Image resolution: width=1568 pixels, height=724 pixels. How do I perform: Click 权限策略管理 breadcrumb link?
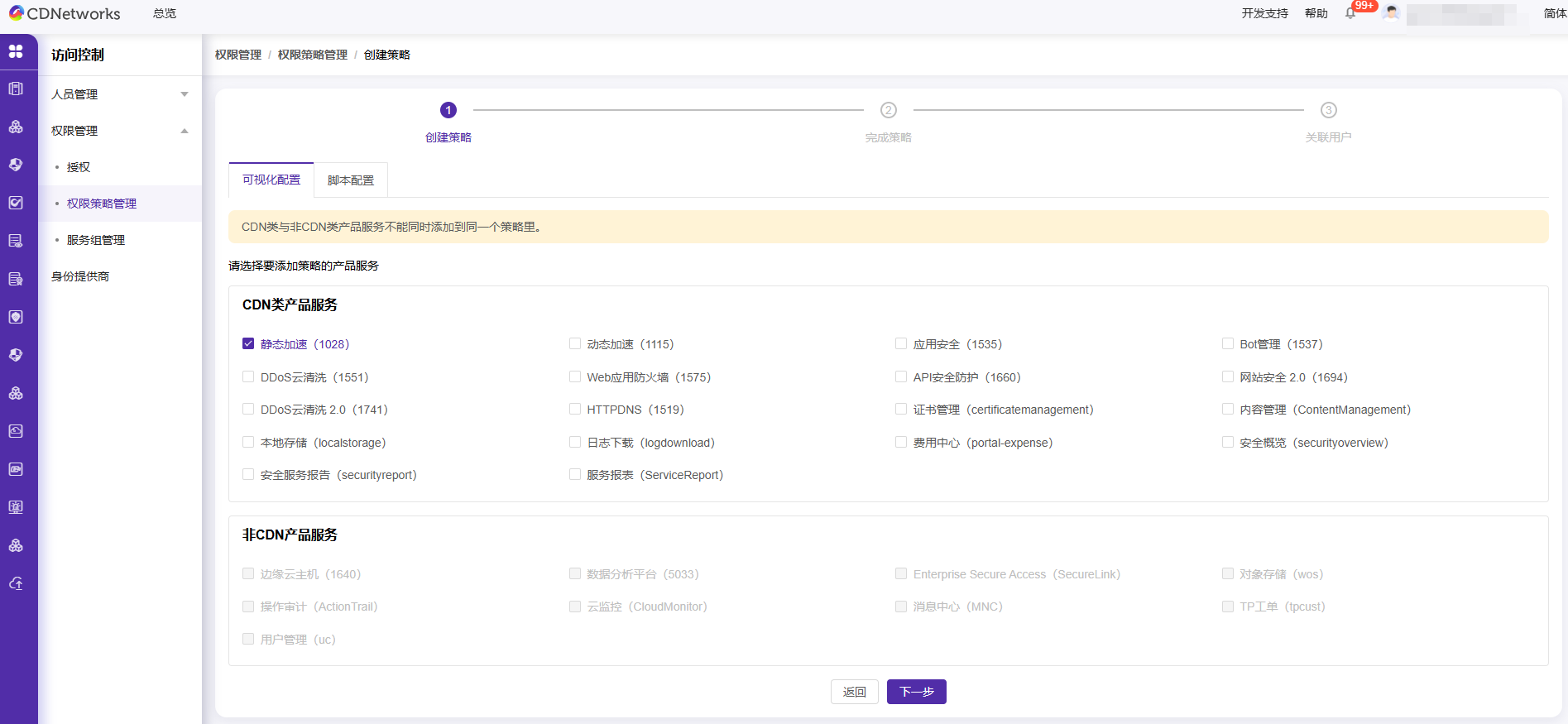pos(313,55)
